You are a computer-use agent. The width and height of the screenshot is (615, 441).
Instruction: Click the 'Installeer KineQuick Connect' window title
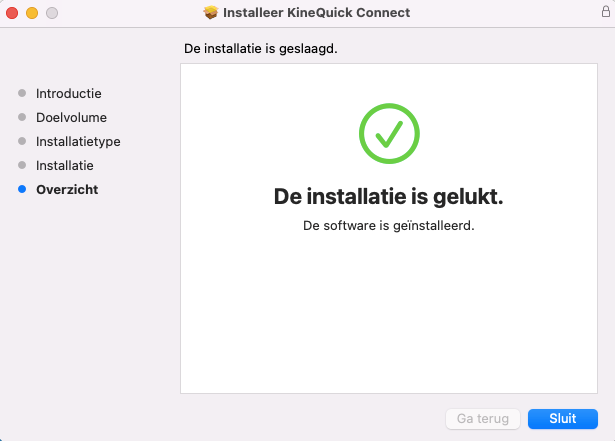(317, 13)
